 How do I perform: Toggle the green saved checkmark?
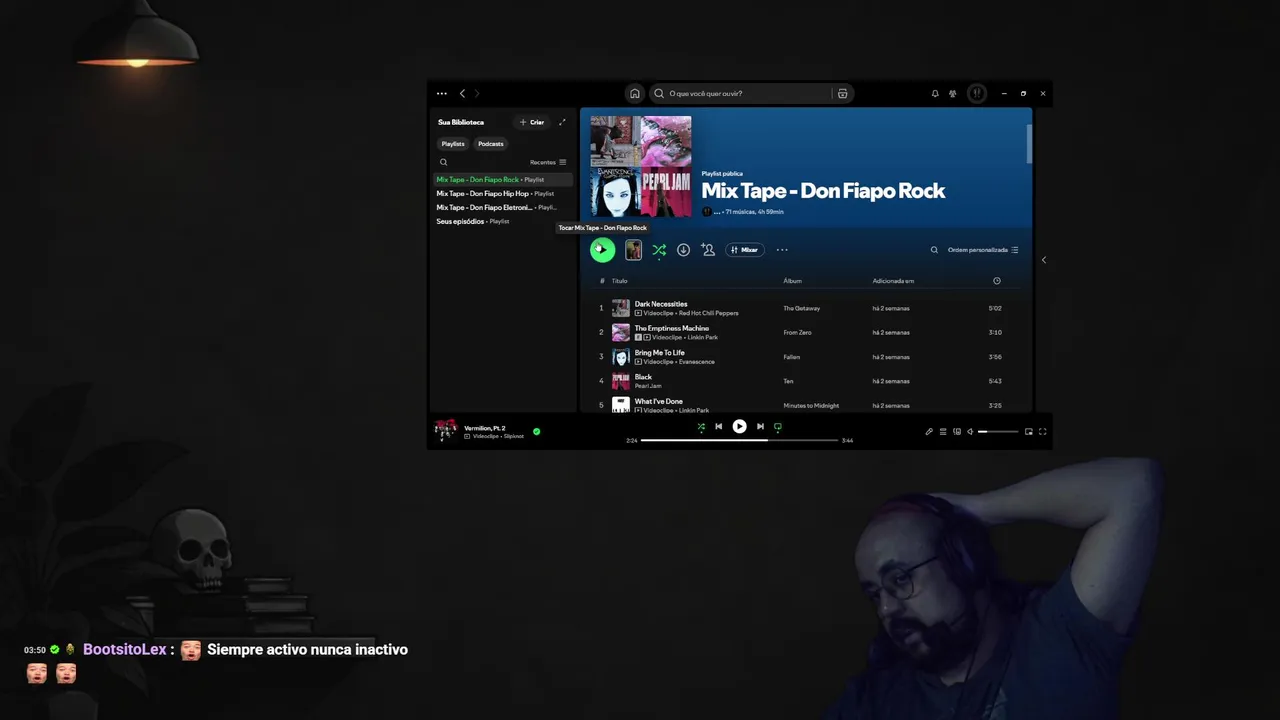click(x=536, y=432)
